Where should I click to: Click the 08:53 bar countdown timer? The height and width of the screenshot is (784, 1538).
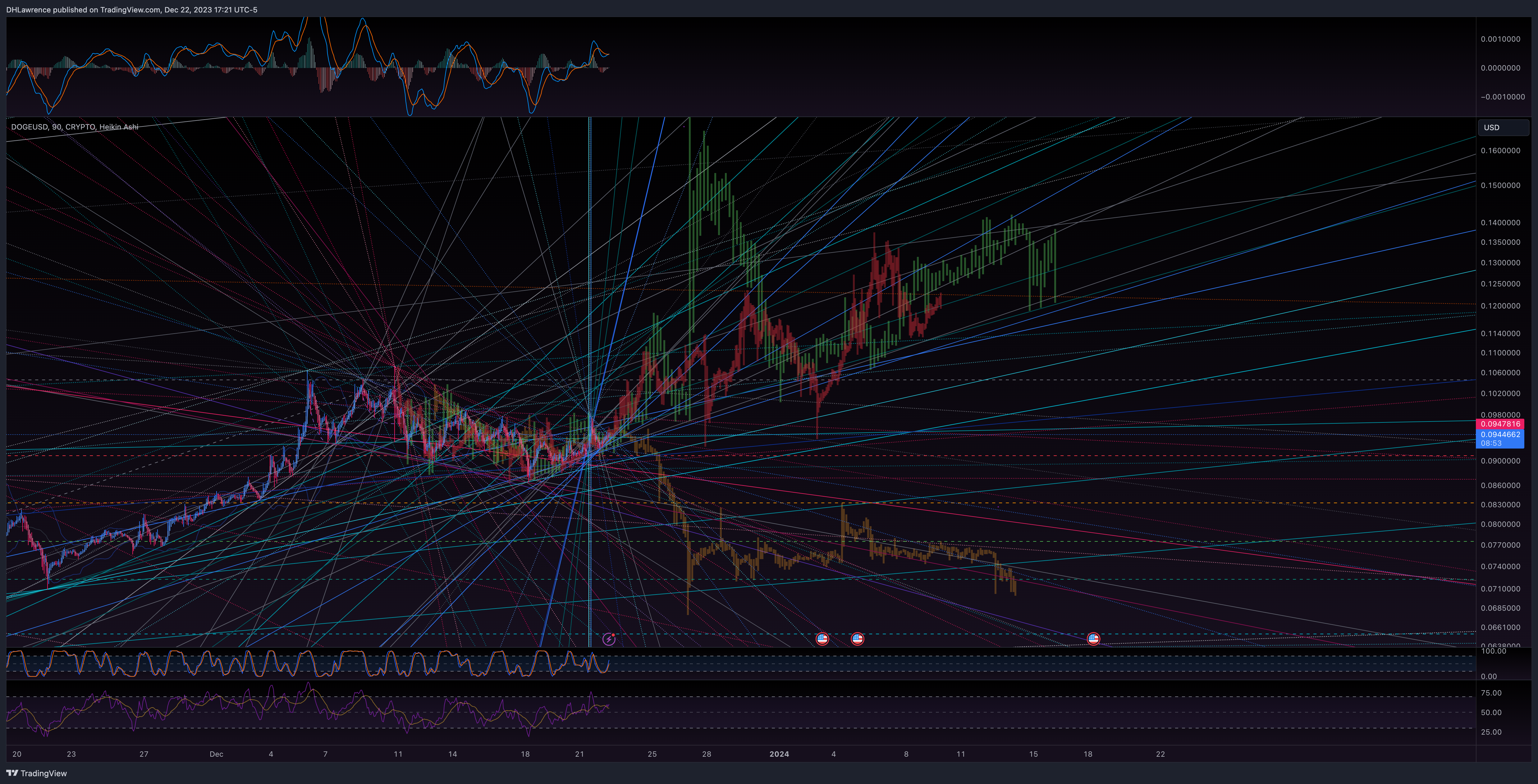[1491, 443]
